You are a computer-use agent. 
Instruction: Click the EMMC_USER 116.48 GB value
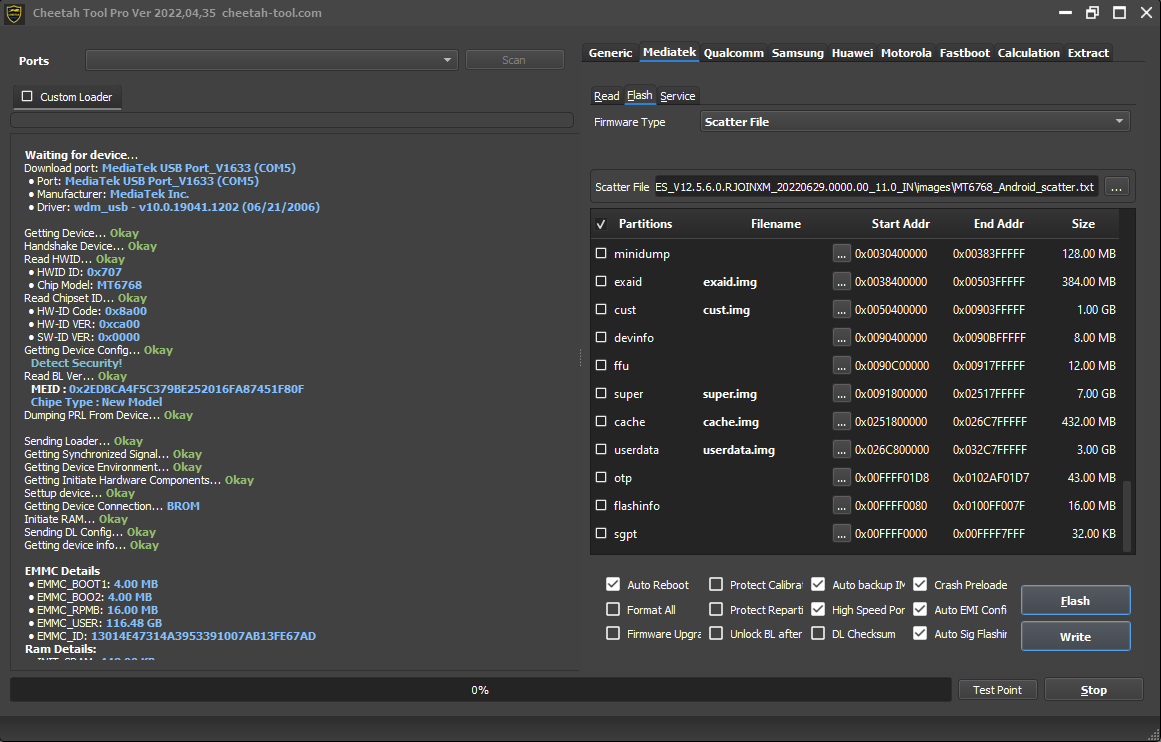click(134, 623)
